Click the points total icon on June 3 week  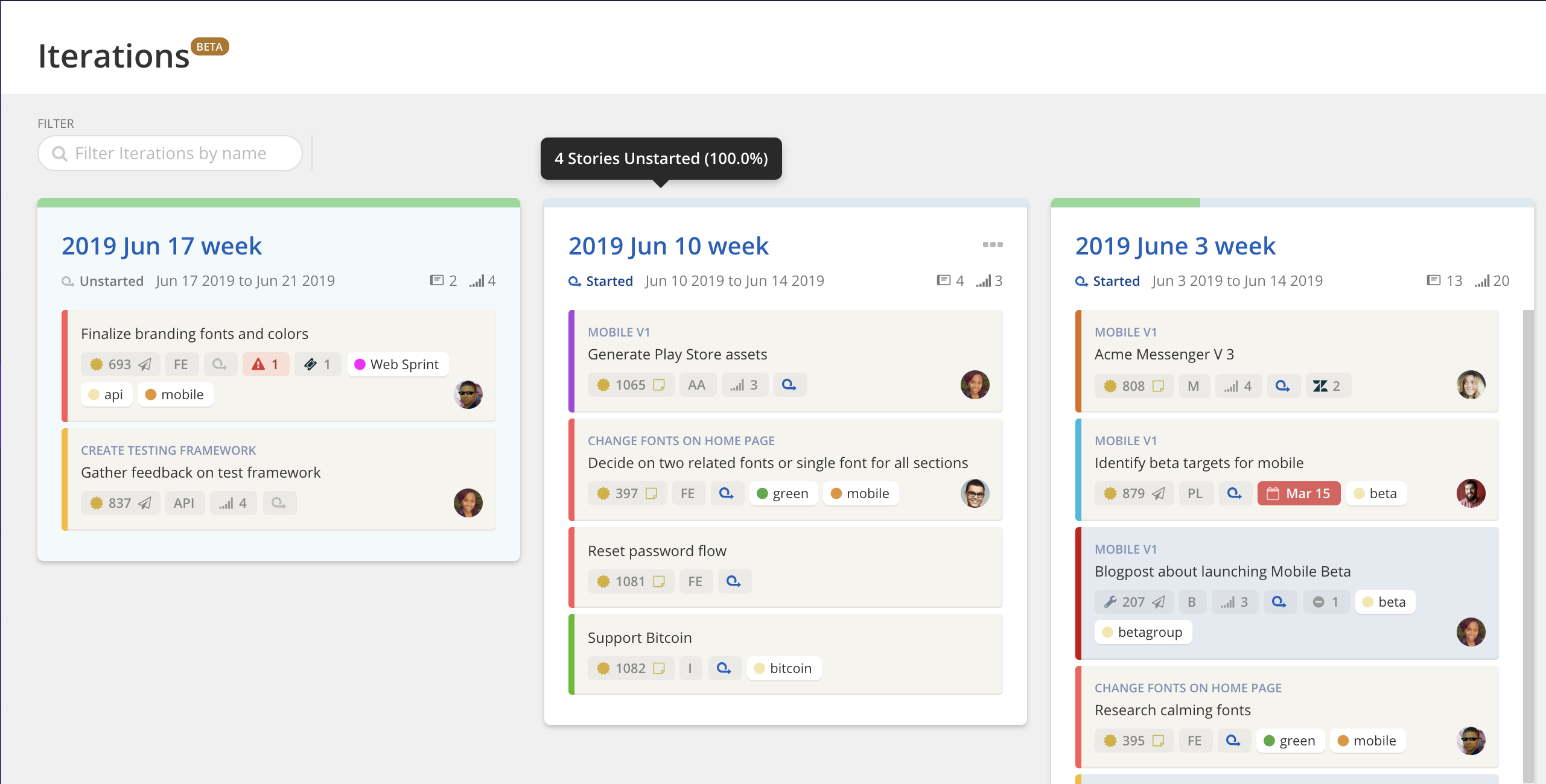coord(1481,281)
